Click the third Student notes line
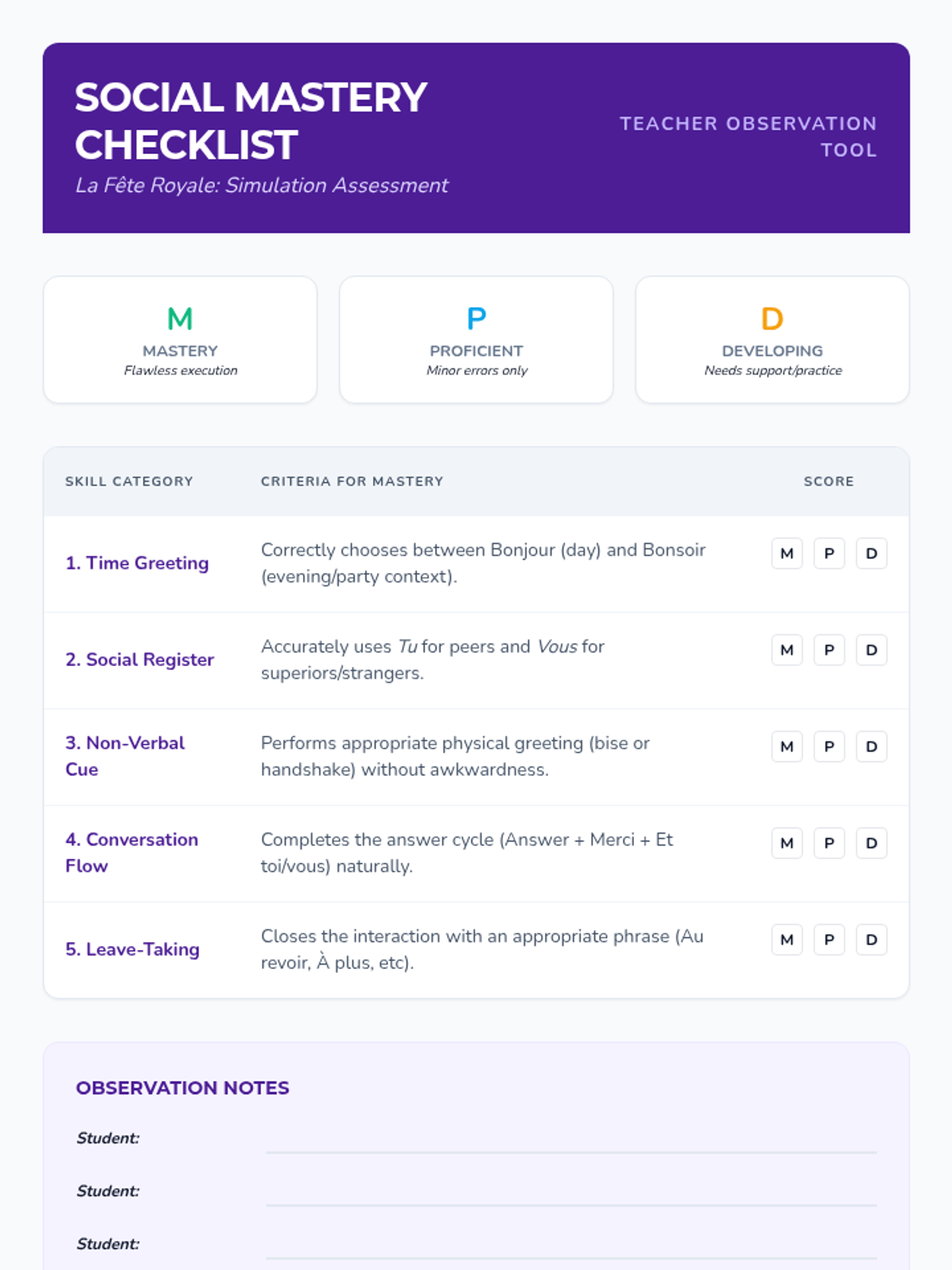952x1270 pixels. point(571,1247)
